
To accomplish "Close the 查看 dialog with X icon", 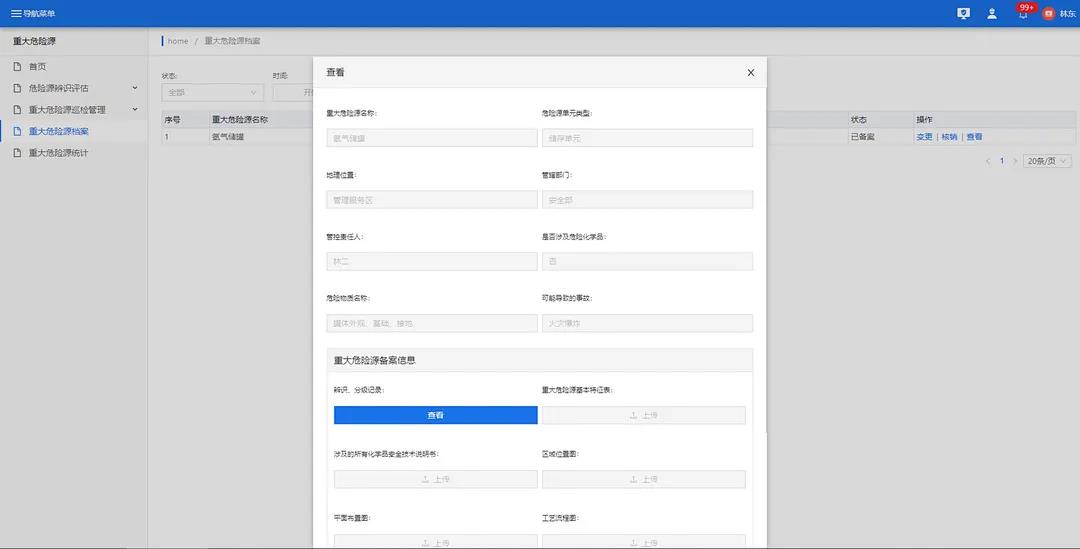I will 751,72.
